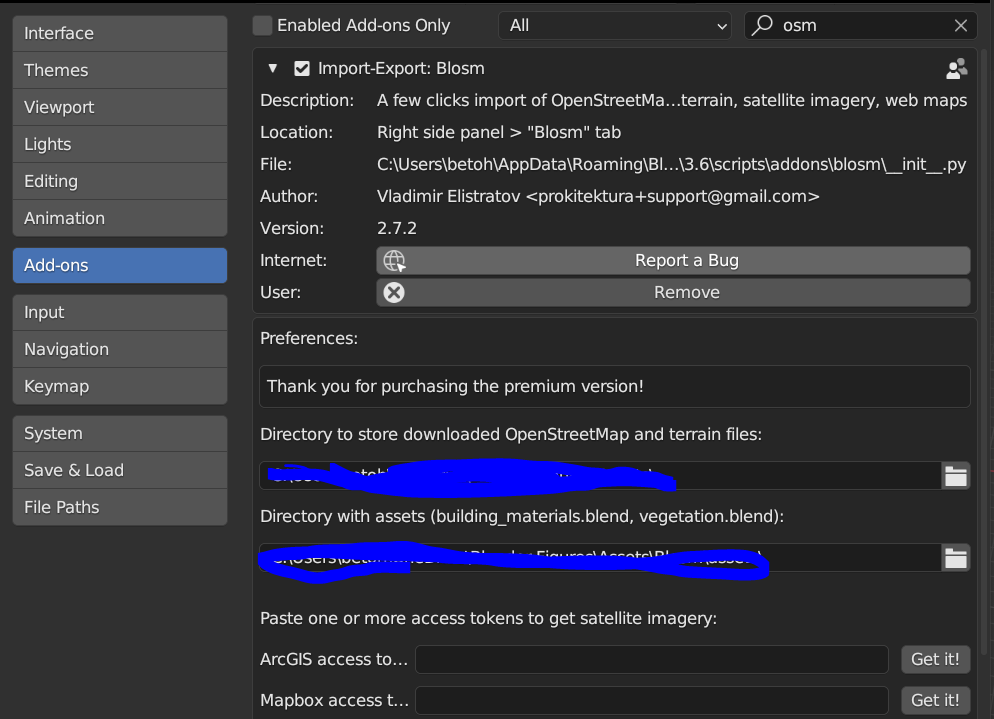Click the globe icon on Report a Bug
The image size is (994, 719).
(x=394, y=260)
